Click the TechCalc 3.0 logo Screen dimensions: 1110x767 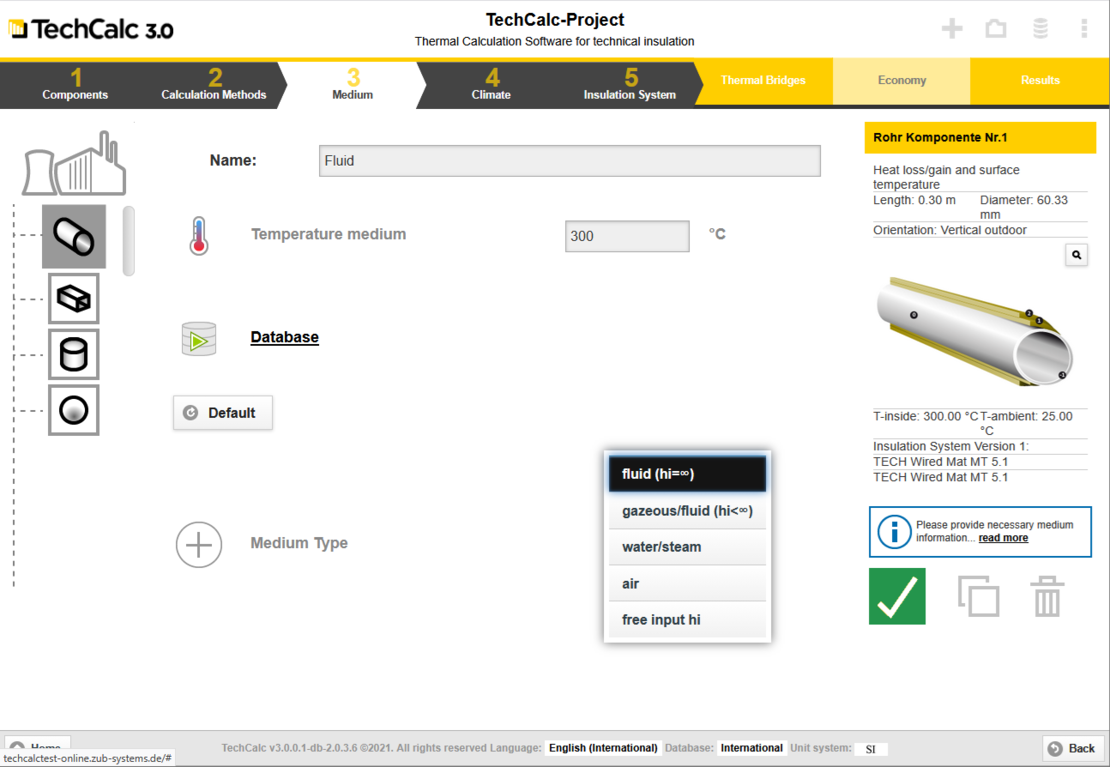(91, 29)
